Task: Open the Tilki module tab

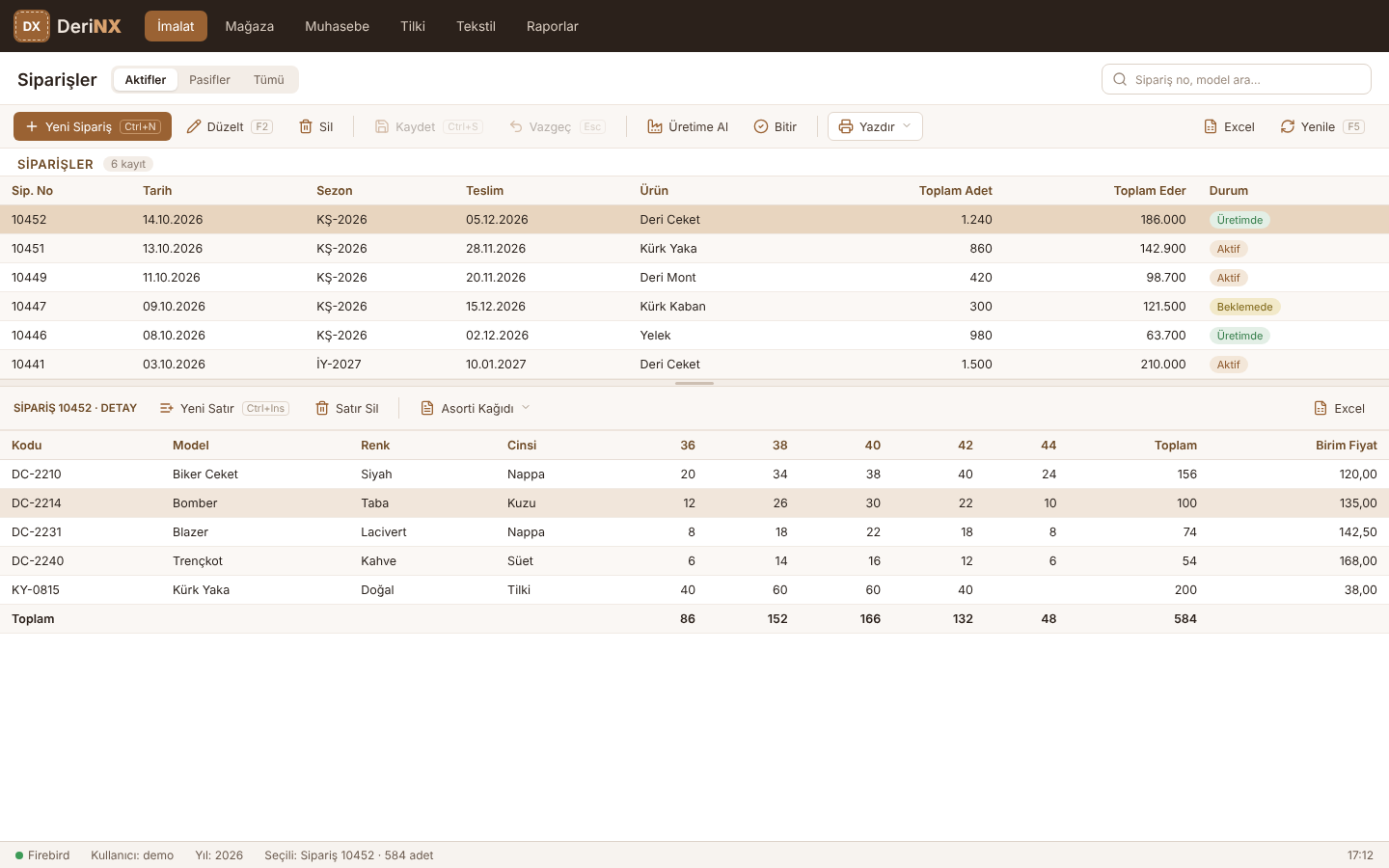Action: [x=413, y=26]
